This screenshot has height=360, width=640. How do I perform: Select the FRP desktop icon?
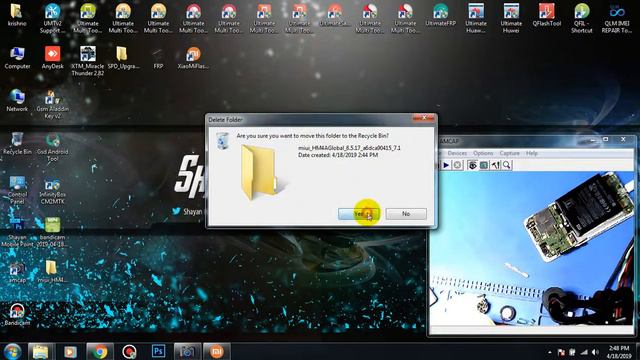click(x=158, y=58)
